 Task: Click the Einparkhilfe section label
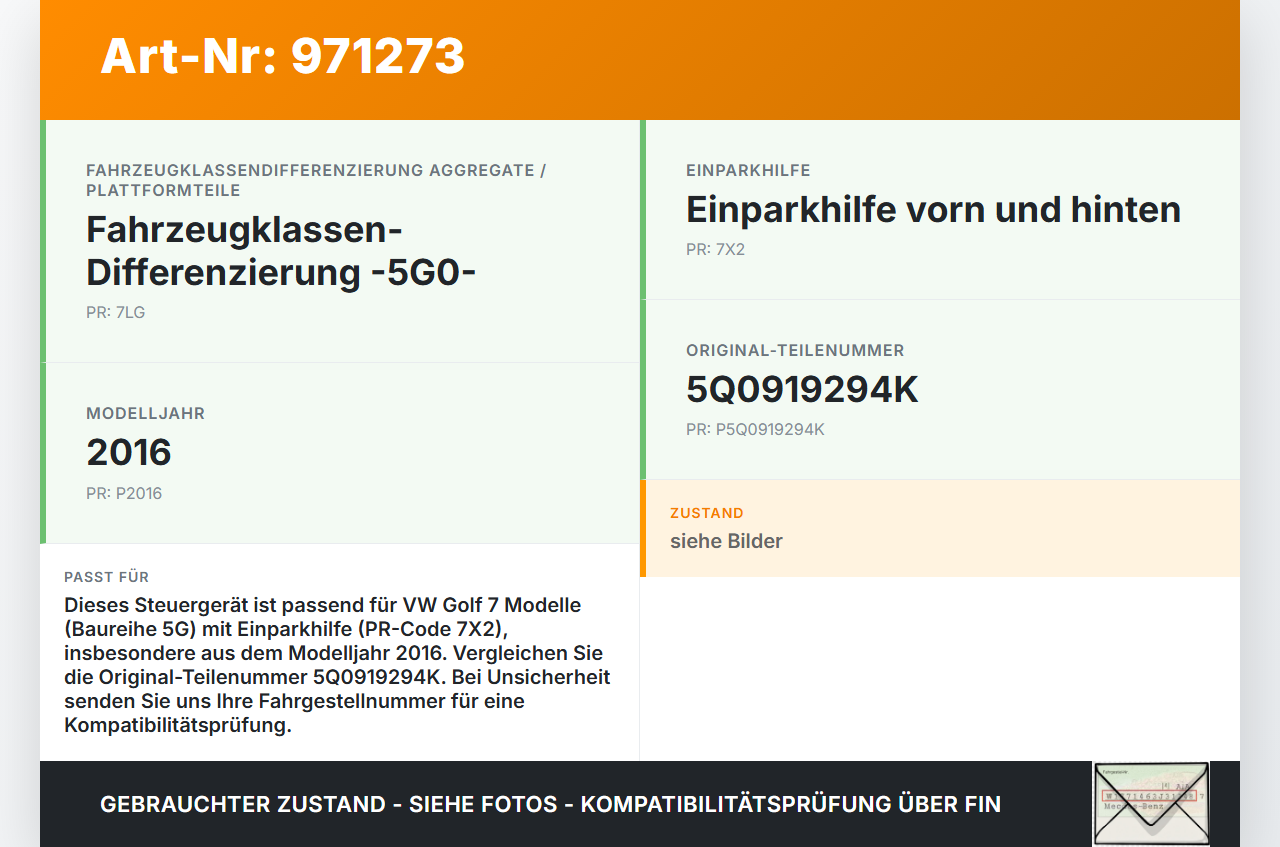click(748, 170)
